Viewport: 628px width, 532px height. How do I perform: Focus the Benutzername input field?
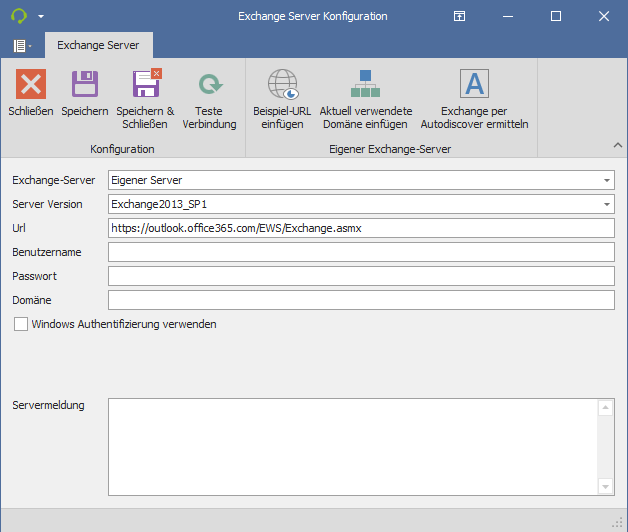pyautogui.click(x=360, y=252)
